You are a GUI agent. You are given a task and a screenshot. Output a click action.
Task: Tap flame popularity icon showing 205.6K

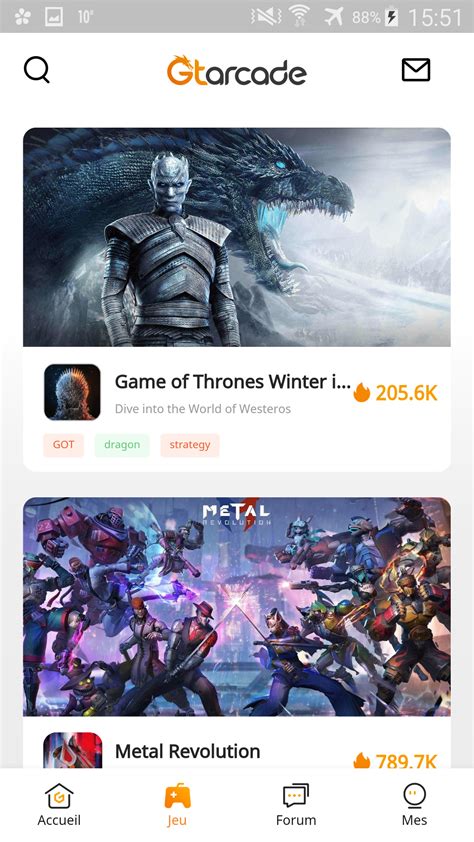[x=362, y=393]
